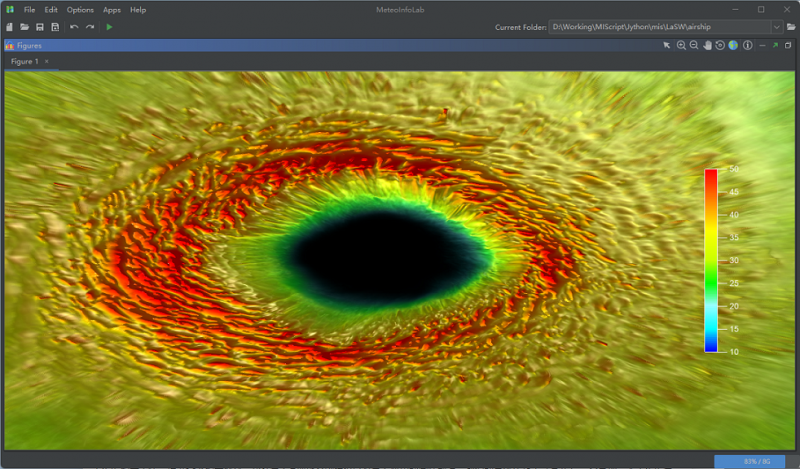
Task: Open the Options menu
Action: (x=80, y=9)
